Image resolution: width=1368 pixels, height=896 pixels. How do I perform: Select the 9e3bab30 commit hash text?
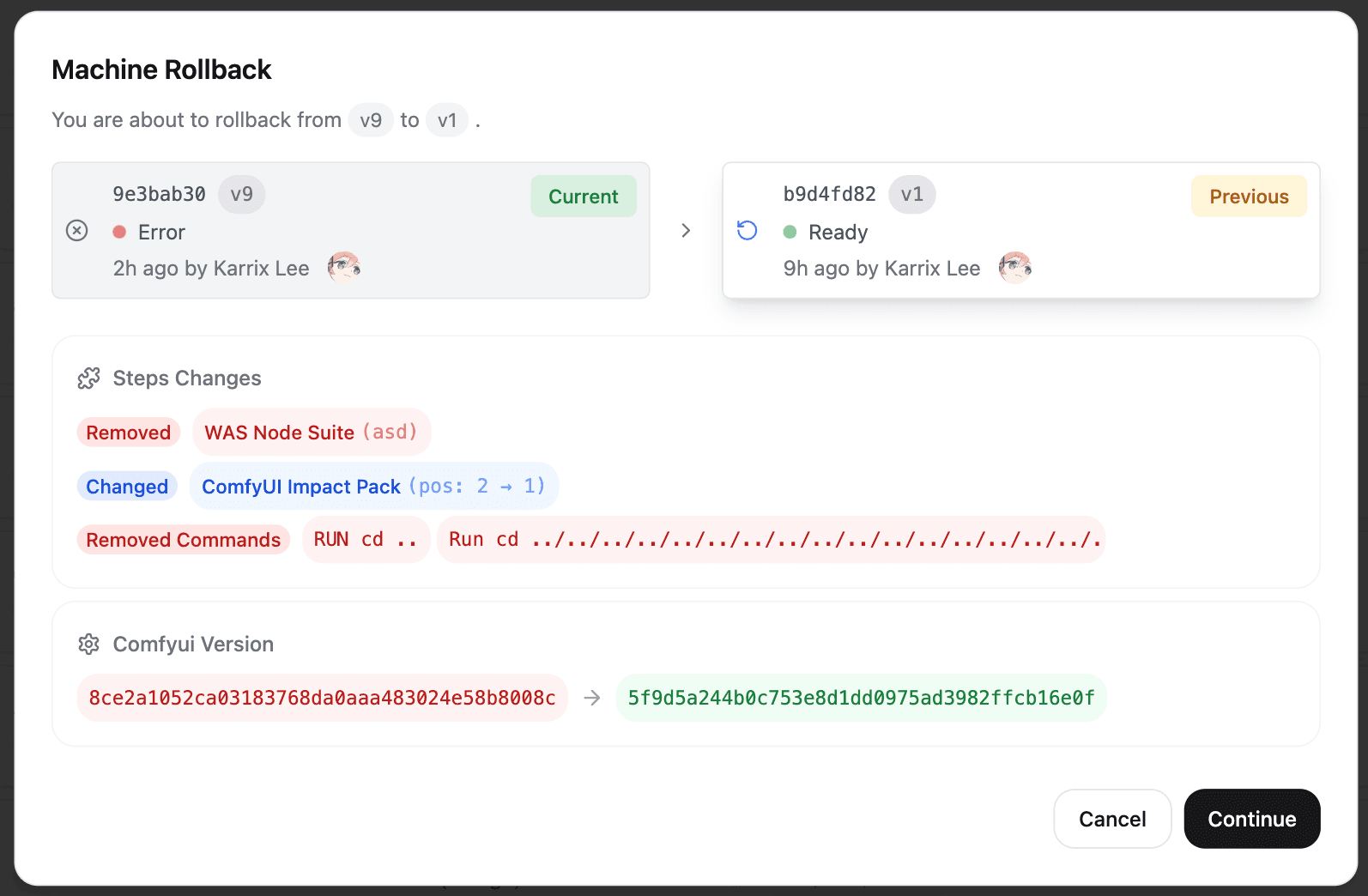160,195
